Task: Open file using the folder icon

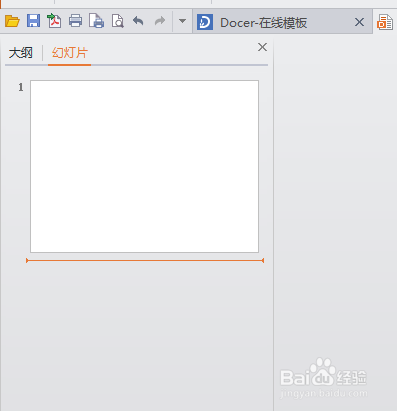Action: (12, 21)
